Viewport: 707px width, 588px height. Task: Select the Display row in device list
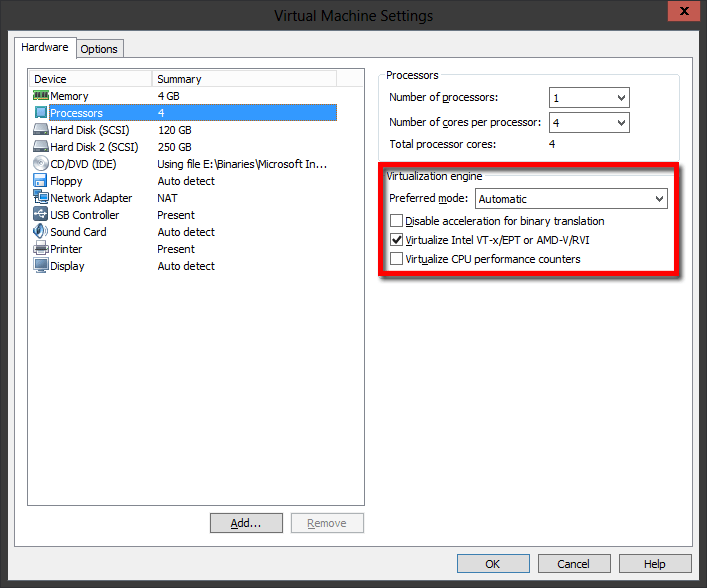pyautogui.click(x=67, y=266)
